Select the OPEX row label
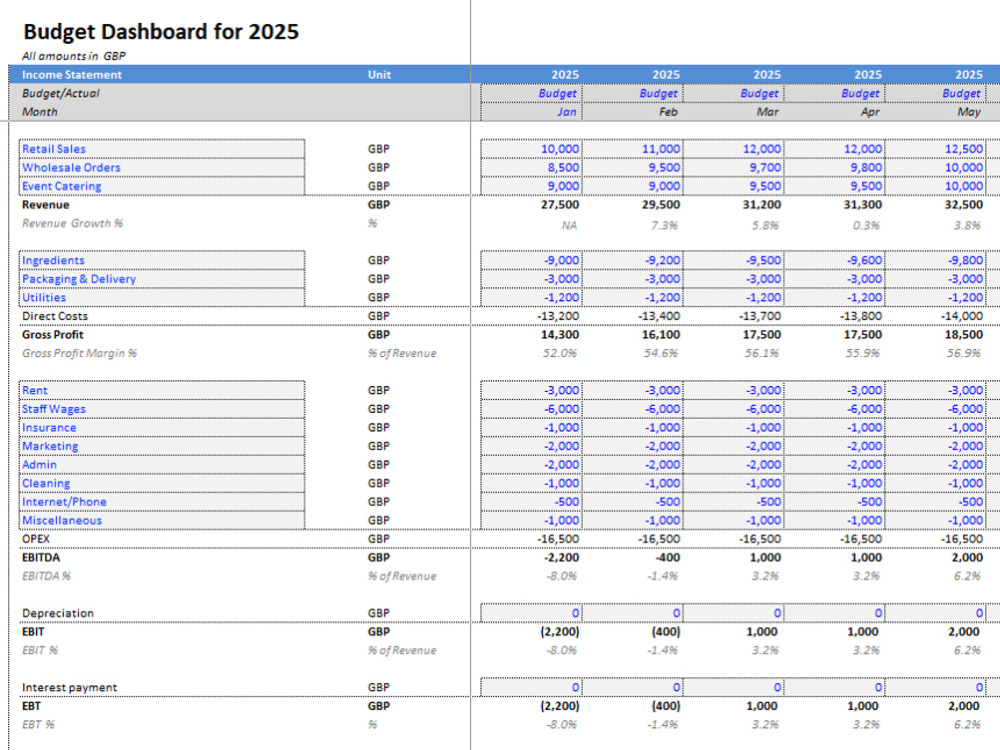Image resolution: width=1000 pixels, height=750 pixels. [35, 539]
